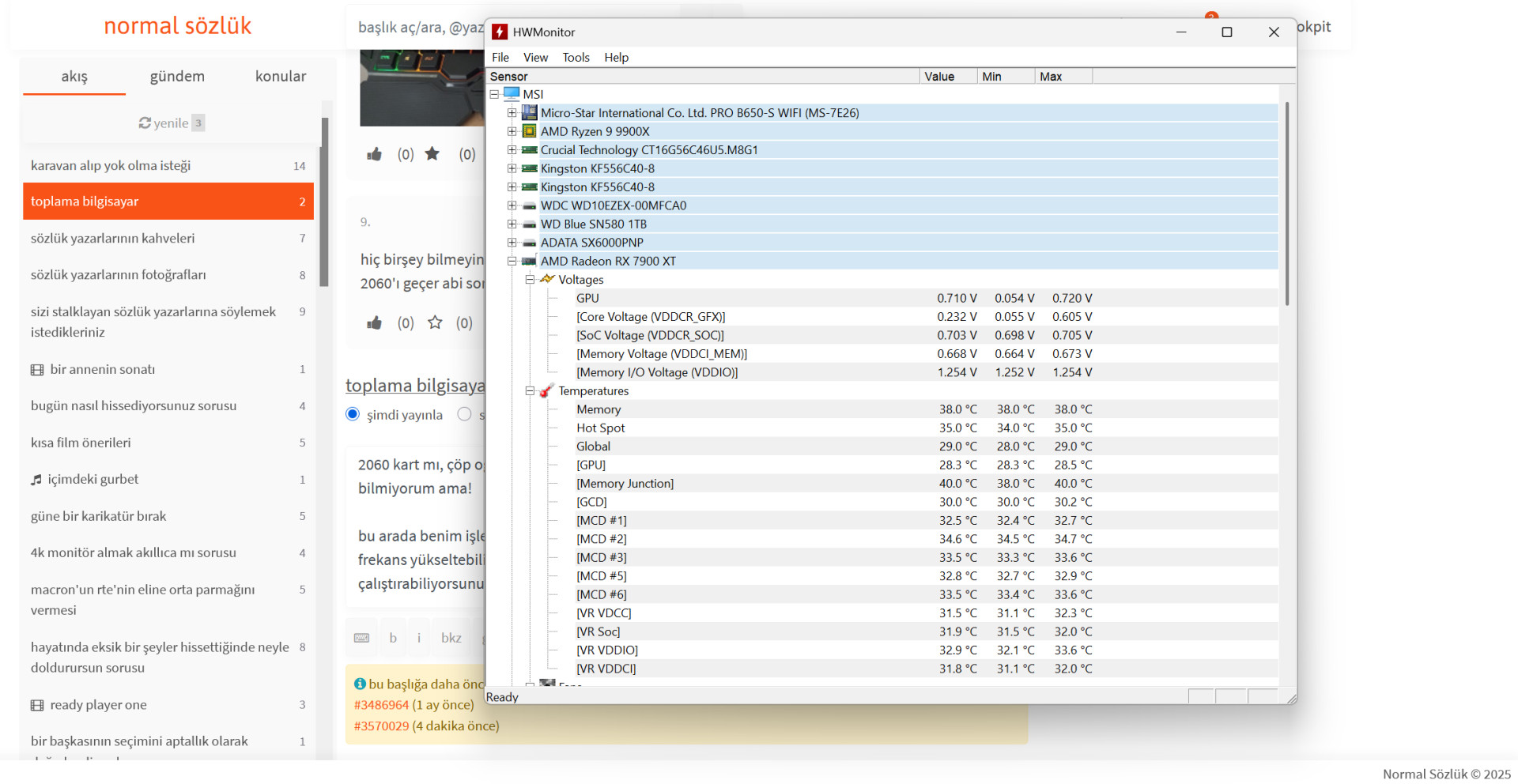1518x784 pixels.
Task: Collapse the Temperatures section
Action: click(530, 391)
